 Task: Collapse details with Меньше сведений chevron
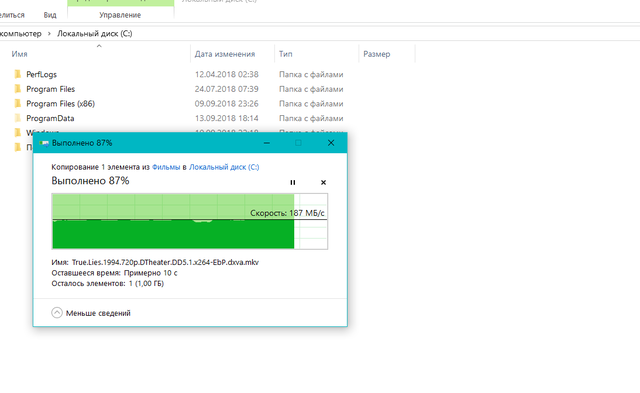click(x=57, y=313)
